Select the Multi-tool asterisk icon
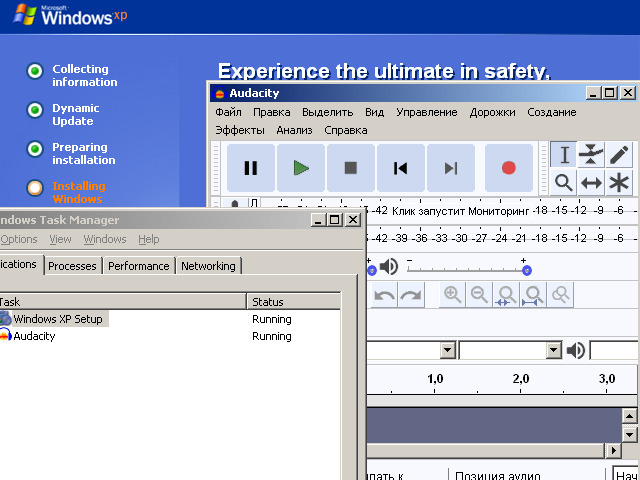Screen dimensions: 640x480 pyautogui.click(x=619, y=182)
